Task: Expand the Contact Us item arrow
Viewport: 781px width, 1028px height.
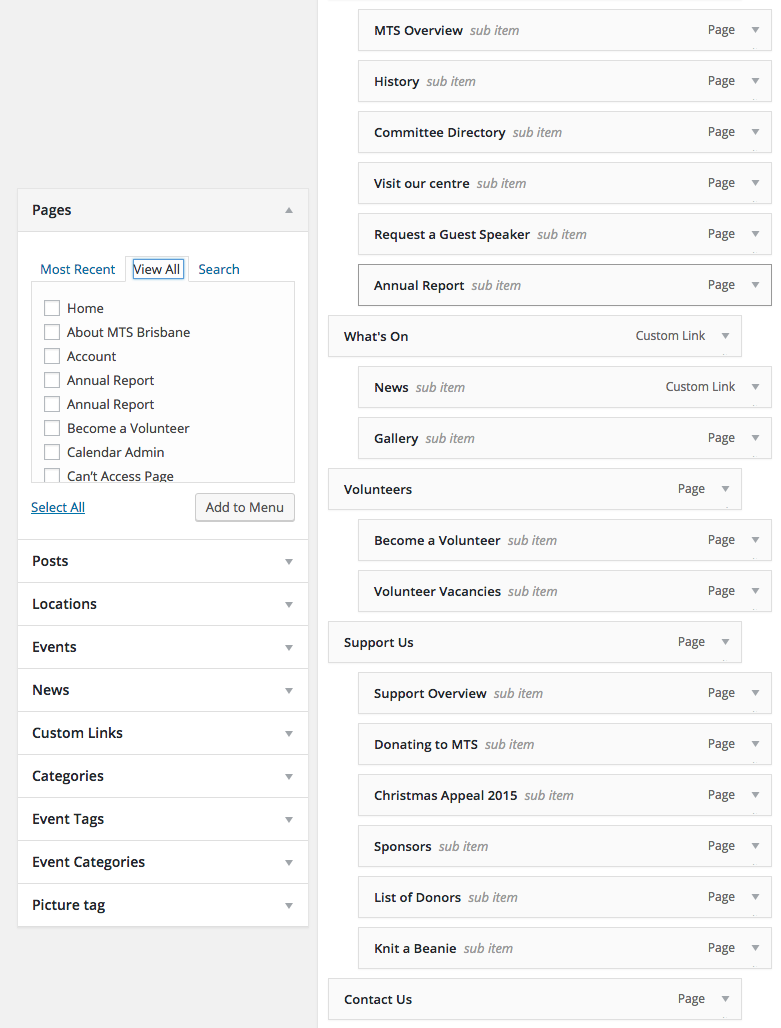Action: [725, 999]
